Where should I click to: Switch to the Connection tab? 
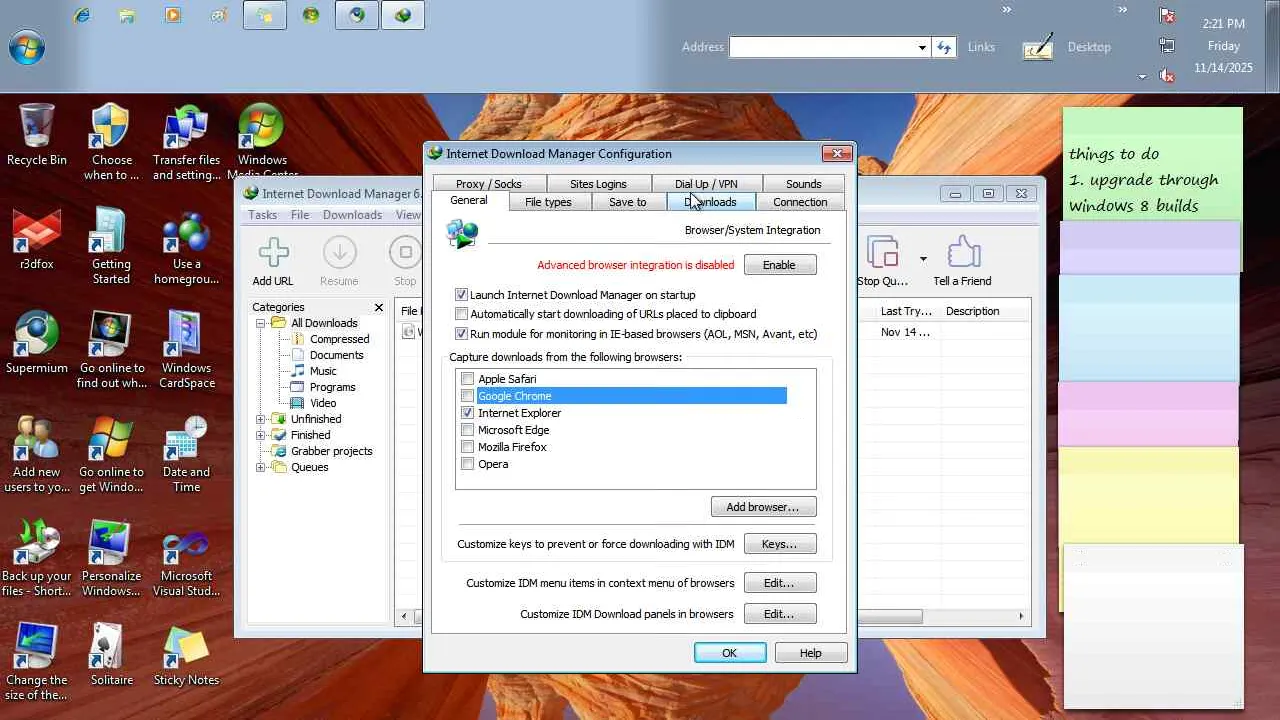800,202
